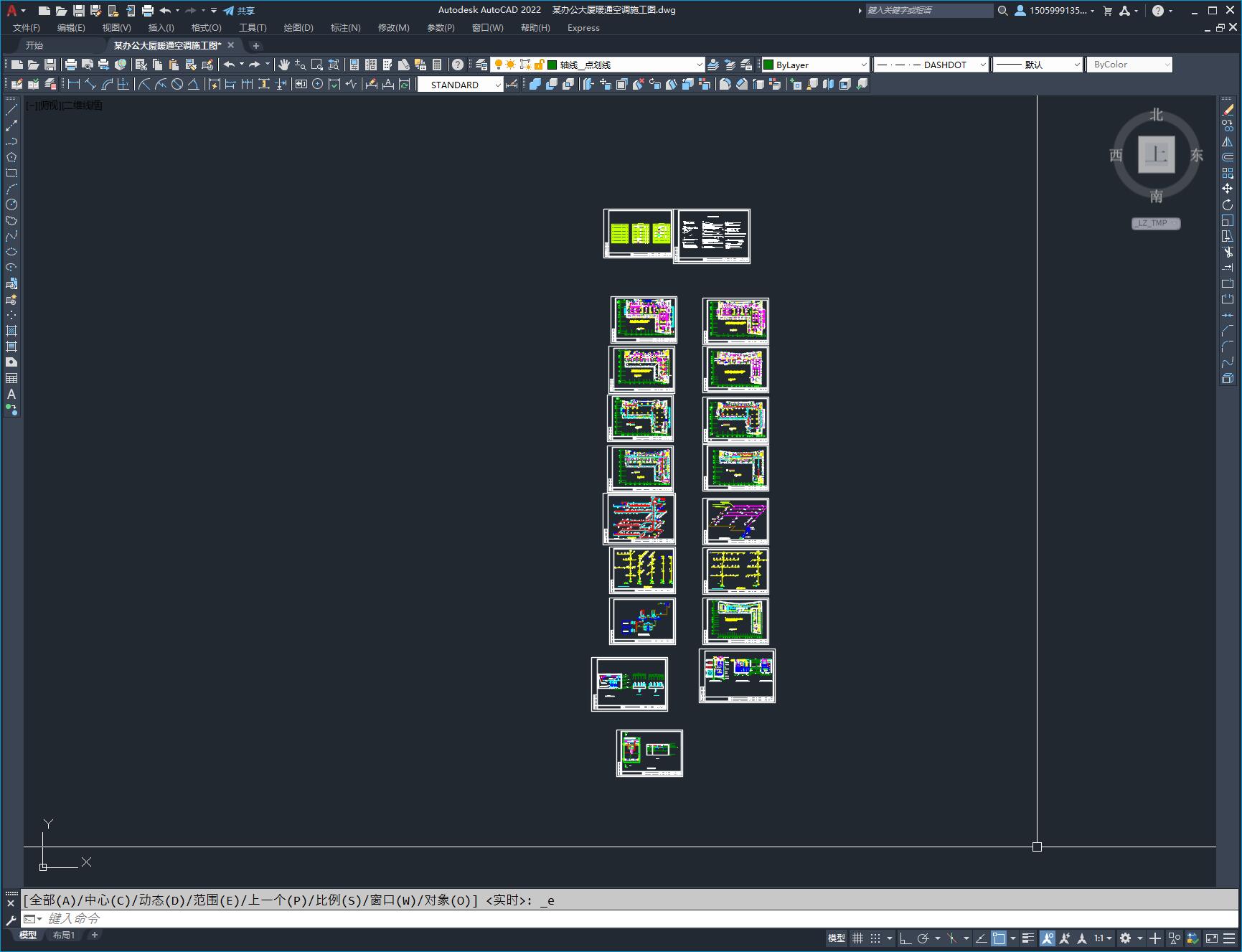
Task: Toggle drawing grid display
Action: click(857, 938)
